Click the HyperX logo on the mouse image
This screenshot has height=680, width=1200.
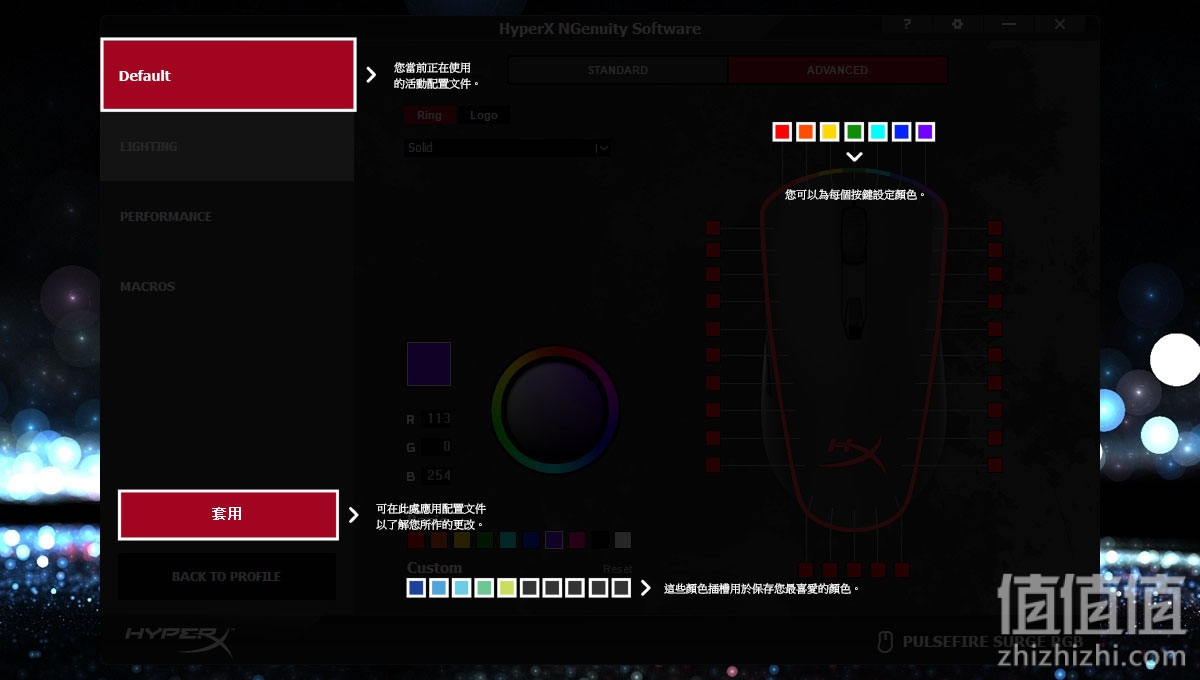pyautogui.click(x=853, y=453)
